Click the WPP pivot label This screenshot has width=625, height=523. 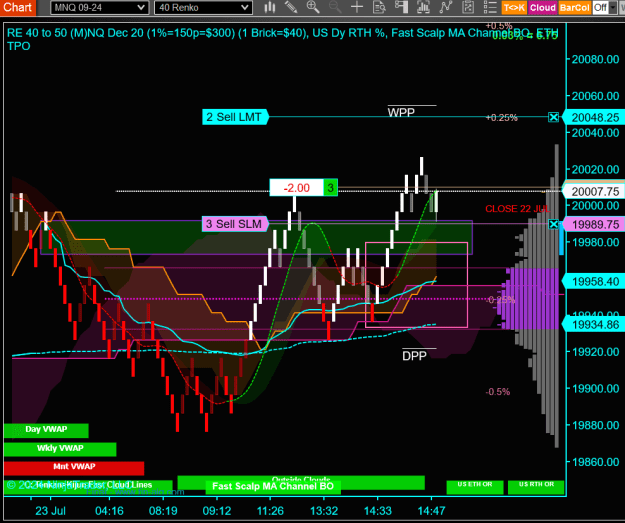click(401, 112)
